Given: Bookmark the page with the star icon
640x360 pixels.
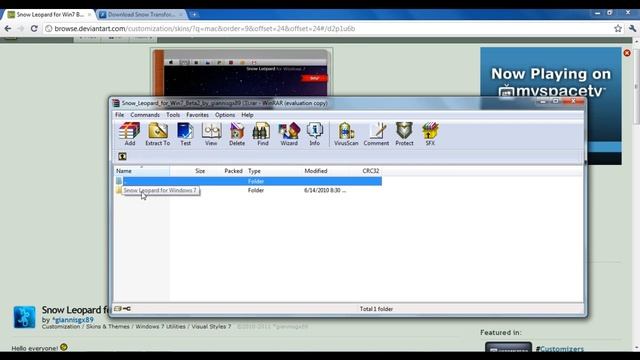Looking at the screenshot, I should [618, 29].
